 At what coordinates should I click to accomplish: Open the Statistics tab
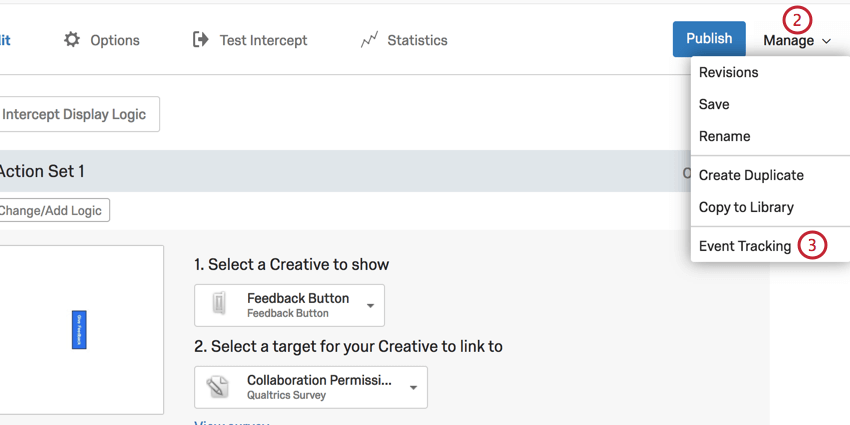click(x=416, y=40)
